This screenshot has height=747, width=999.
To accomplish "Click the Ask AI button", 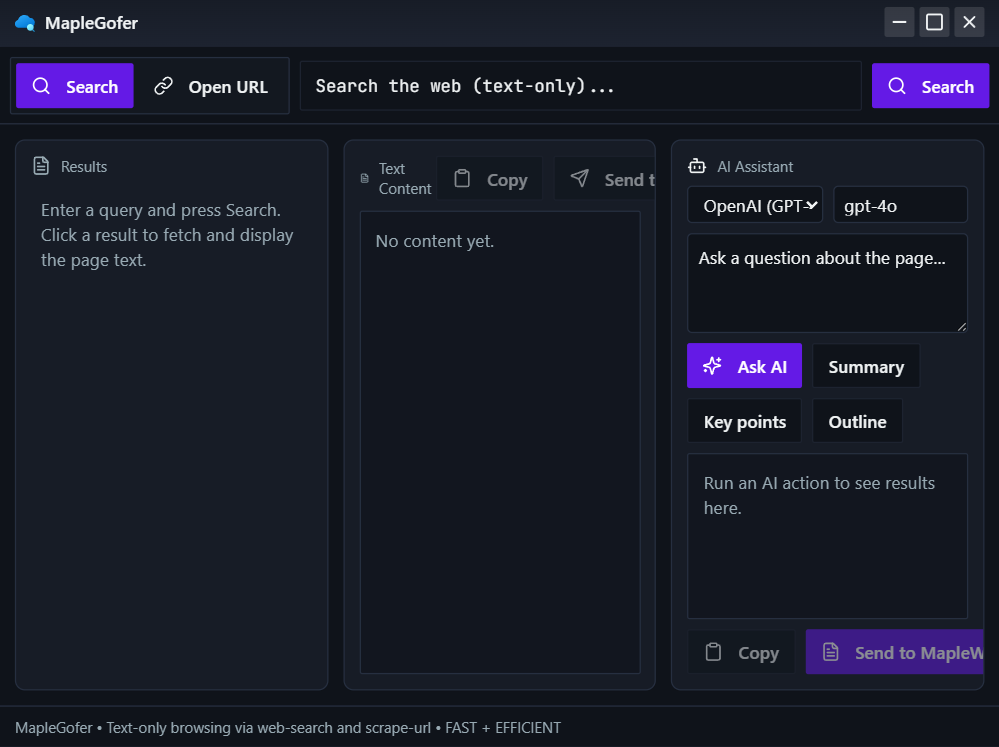I will (744, 366).
